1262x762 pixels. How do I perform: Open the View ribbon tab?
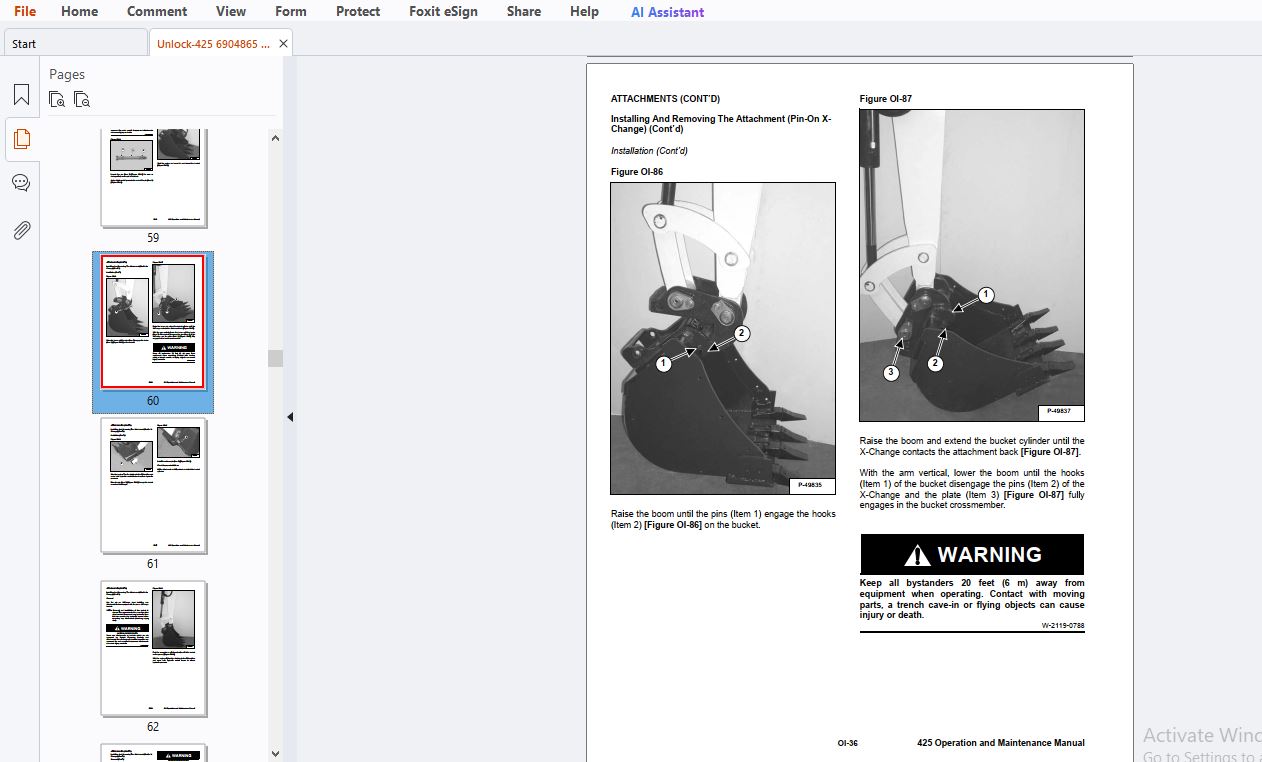(231, 11)
